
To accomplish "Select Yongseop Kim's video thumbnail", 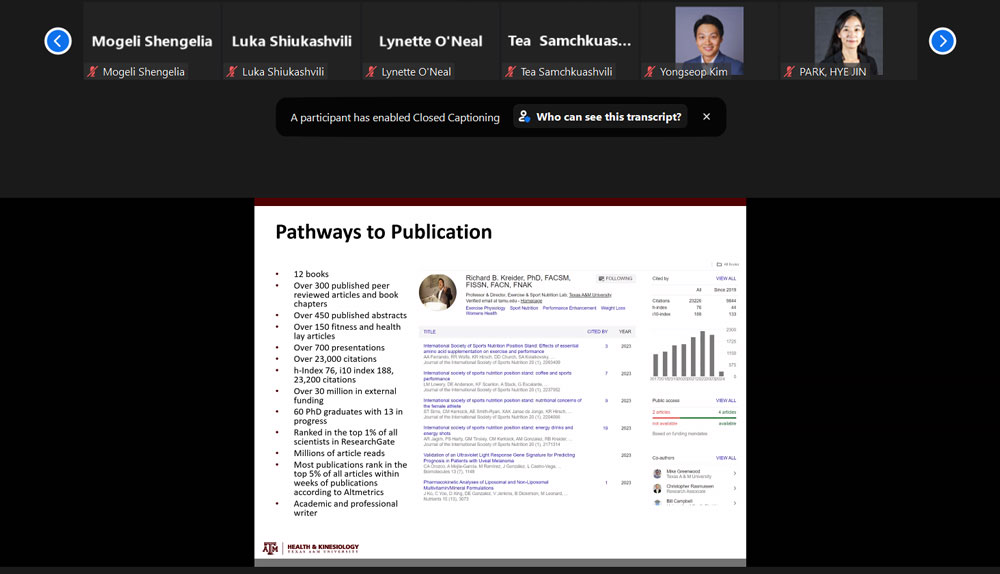I will 709,36.
